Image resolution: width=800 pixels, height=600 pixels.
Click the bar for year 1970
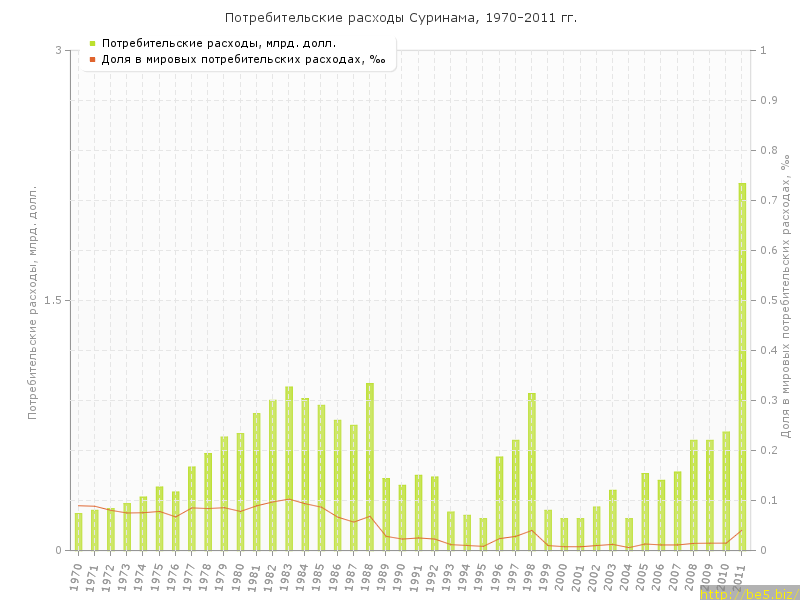[x=79, y=531]
